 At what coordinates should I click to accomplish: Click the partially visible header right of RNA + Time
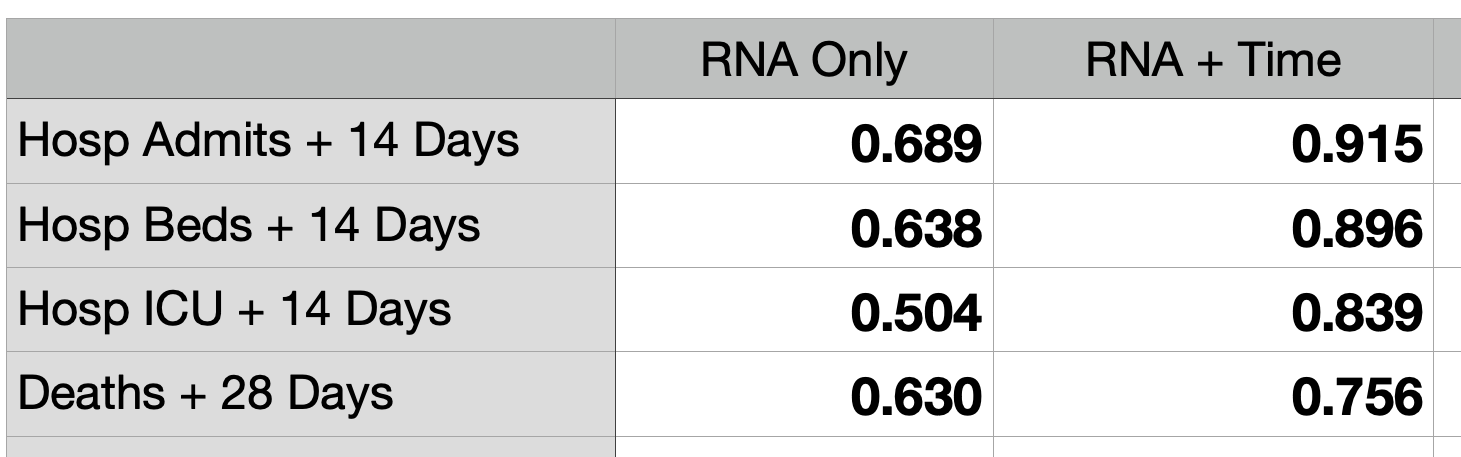coord(1448,60)
